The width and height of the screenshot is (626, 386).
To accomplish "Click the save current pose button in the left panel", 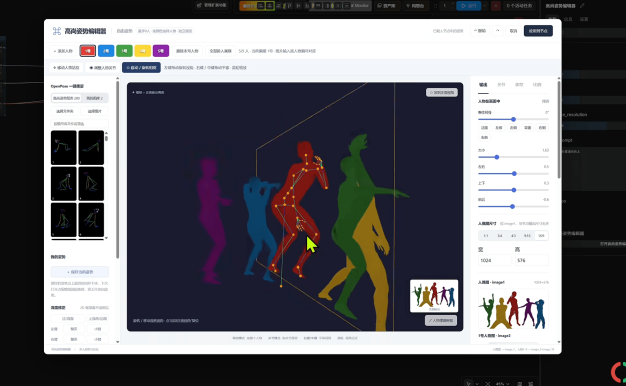I will click(x=80, y=272).
